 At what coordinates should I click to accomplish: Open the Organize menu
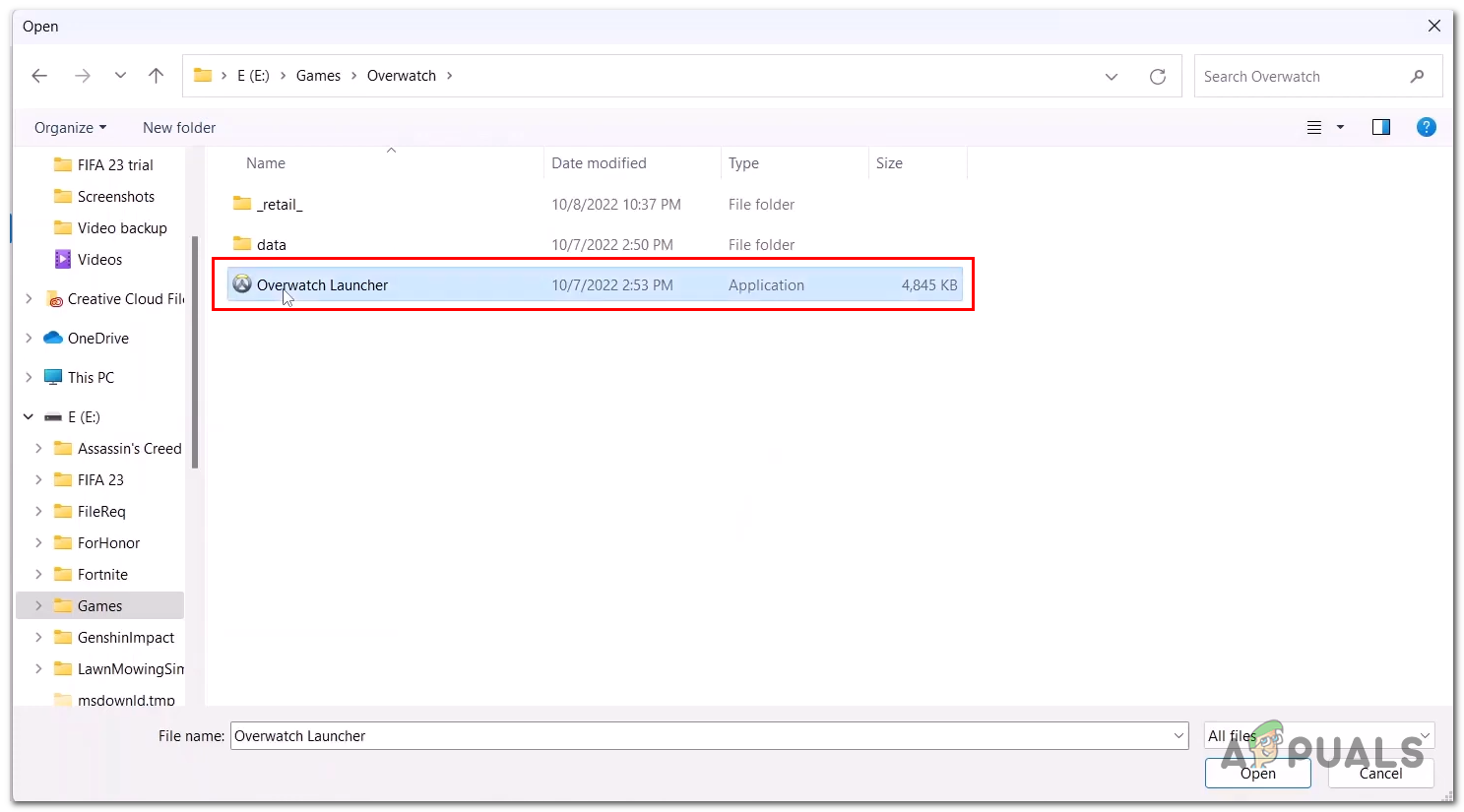coord(69,127)
